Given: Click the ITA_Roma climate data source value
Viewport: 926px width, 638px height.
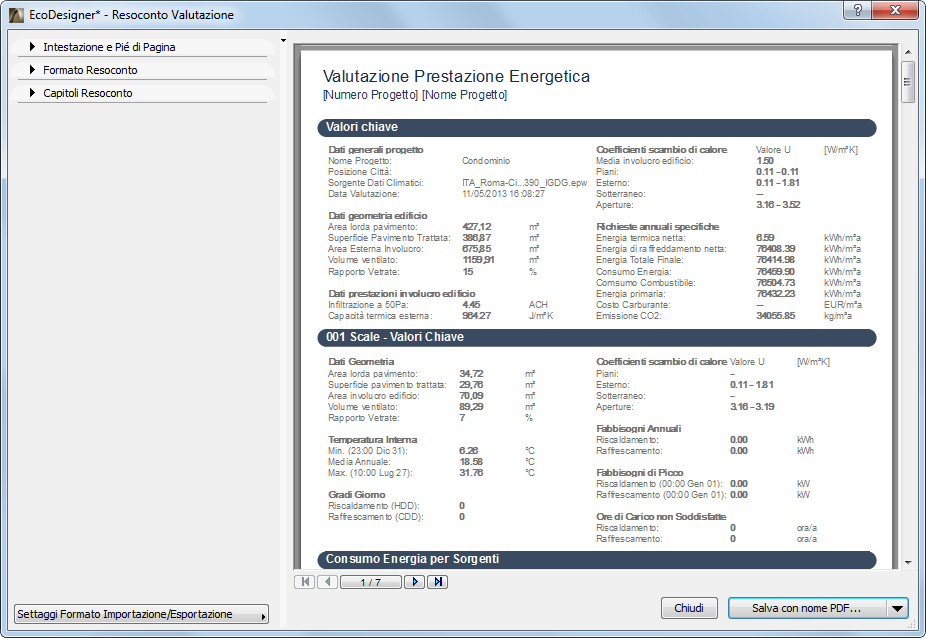Looking at the screenshot, I should click(524, 183).
